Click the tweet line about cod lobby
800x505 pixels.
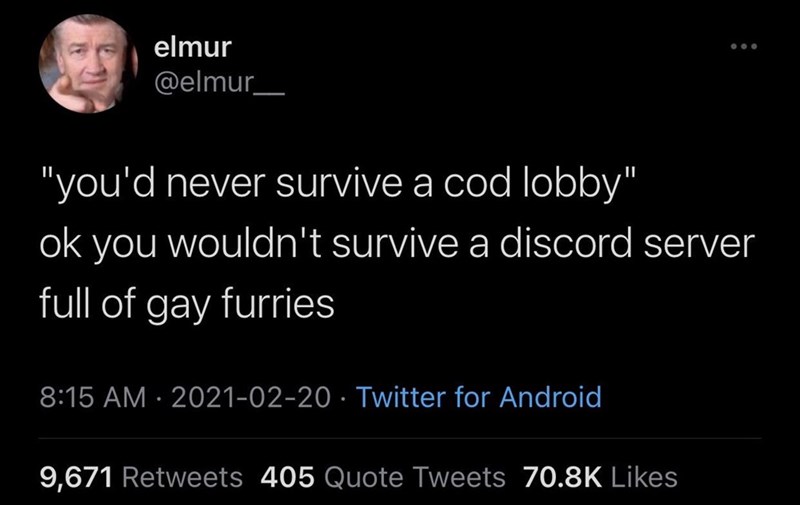pyautogui.click(x=338, y=183)
